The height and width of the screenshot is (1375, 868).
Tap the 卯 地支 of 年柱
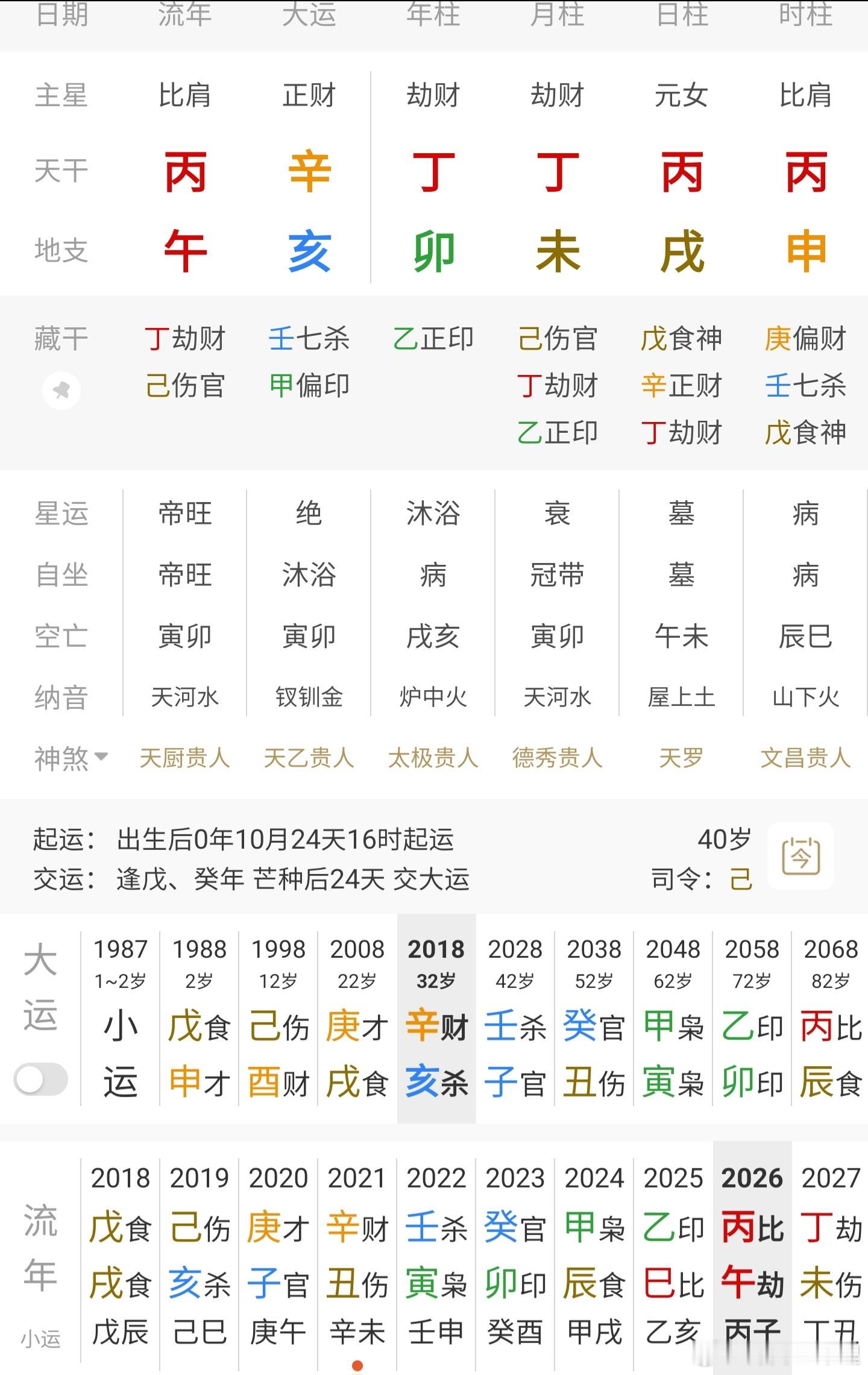click(434, 252)
